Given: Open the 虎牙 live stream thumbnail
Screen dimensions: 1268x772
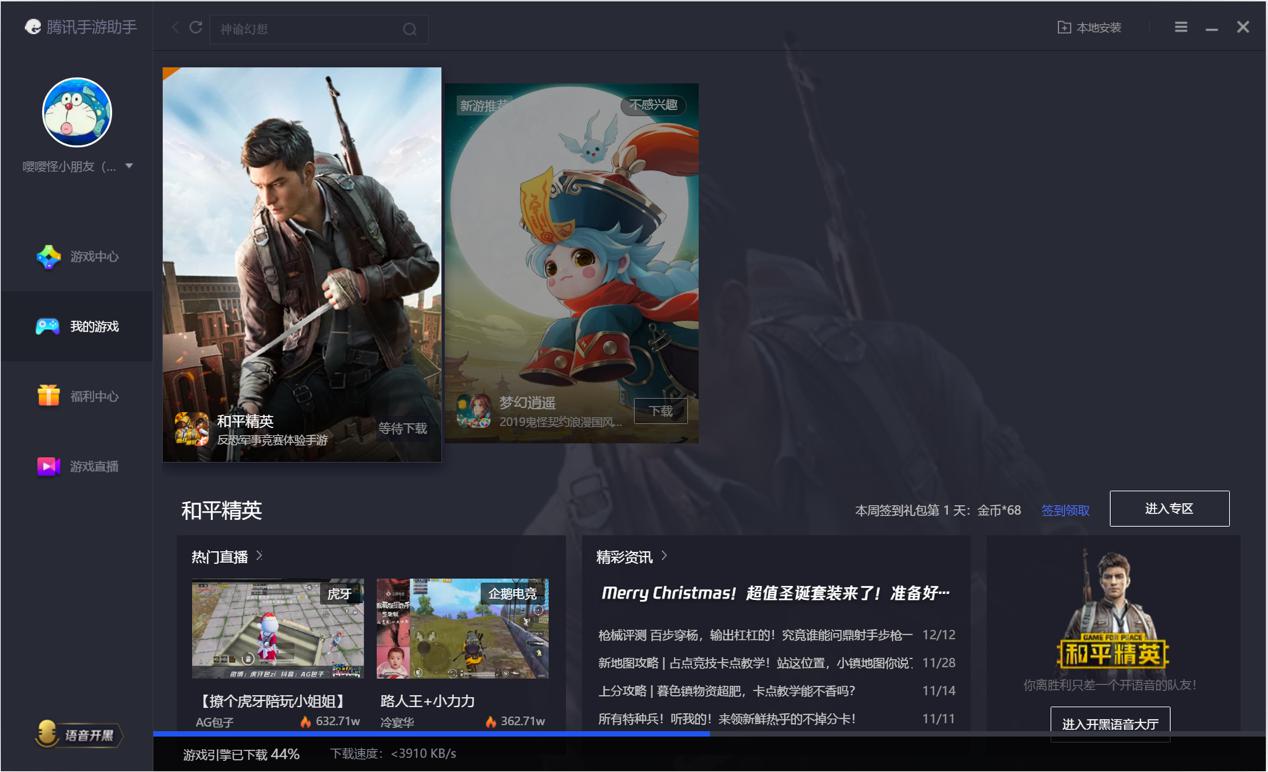Looking at the screenshot, I should pyautogui.click(x=278, y=629).
